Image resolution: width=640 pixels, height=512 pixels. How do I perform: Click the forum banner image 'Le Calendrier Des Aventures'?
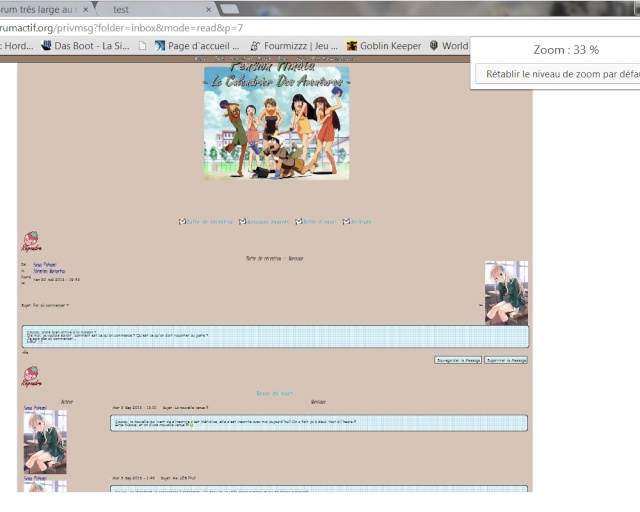tap(276, 121)
